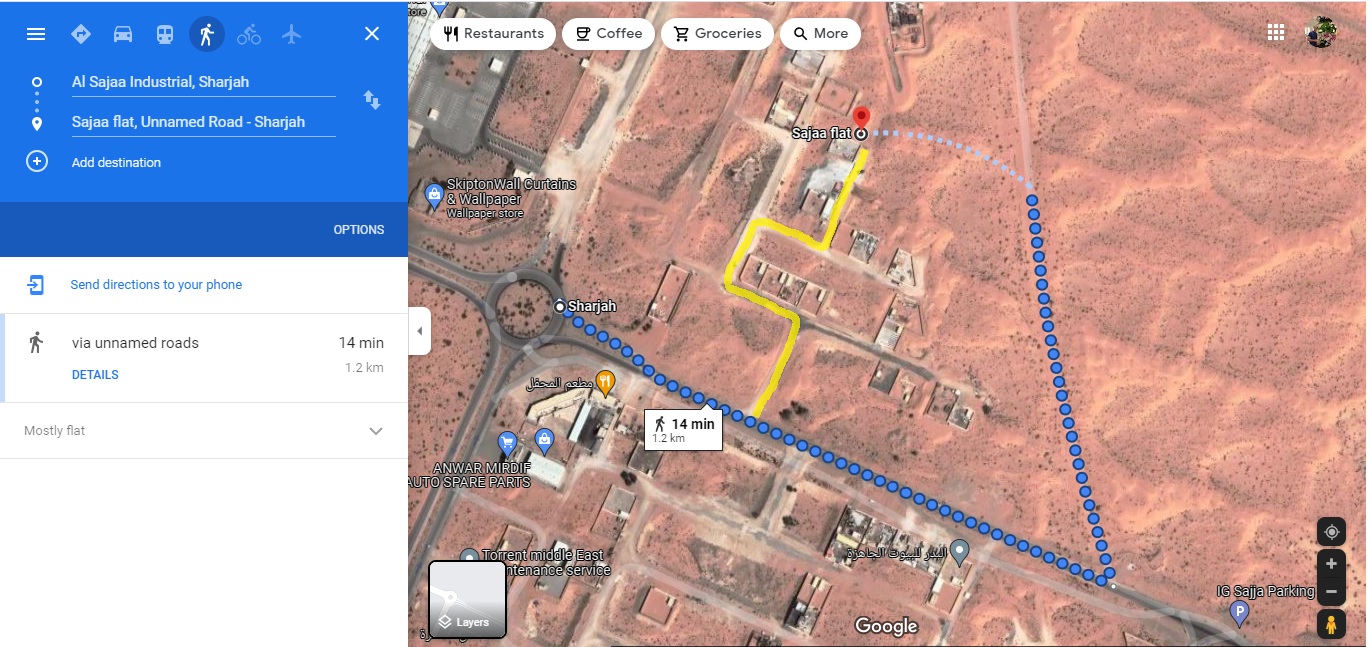Click the orange restaurant marker
Viewport: 1372px width, 647px height.
click(x=605, y=381)
